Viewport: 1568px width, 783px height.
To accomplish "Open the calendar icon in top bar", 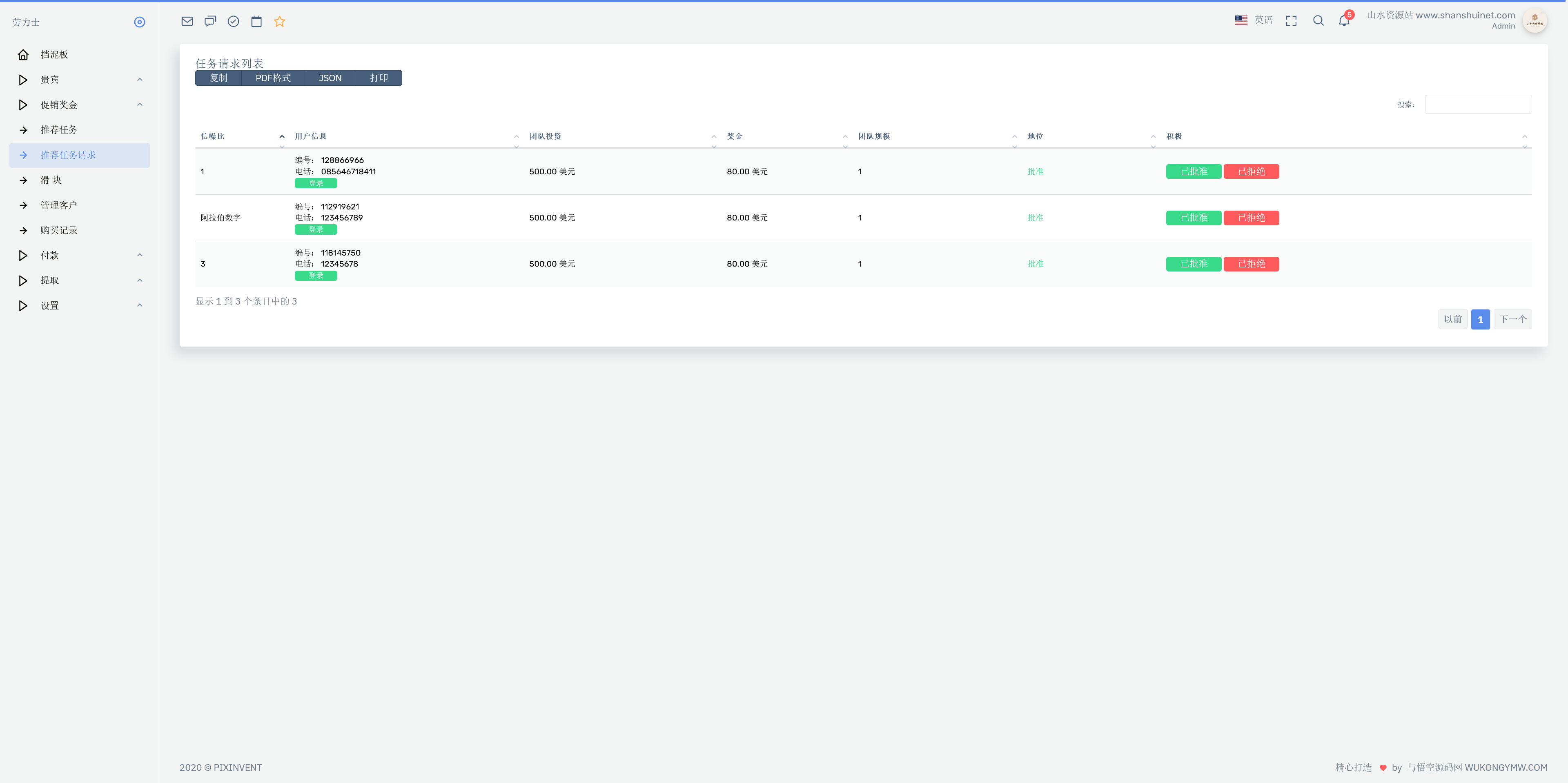I will (x=256, y=21).
